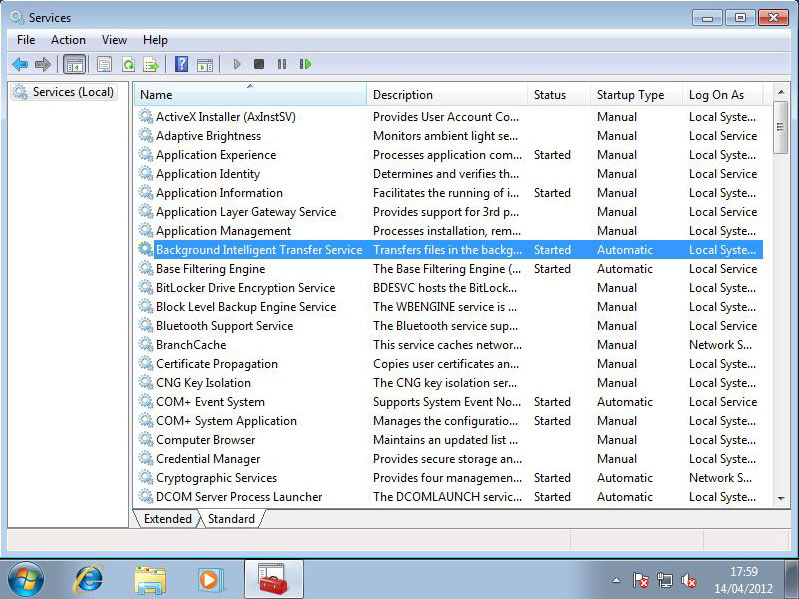Open the Properties toolbar icon
Viewport: 799px width, 599px height.
pos(104,65)
